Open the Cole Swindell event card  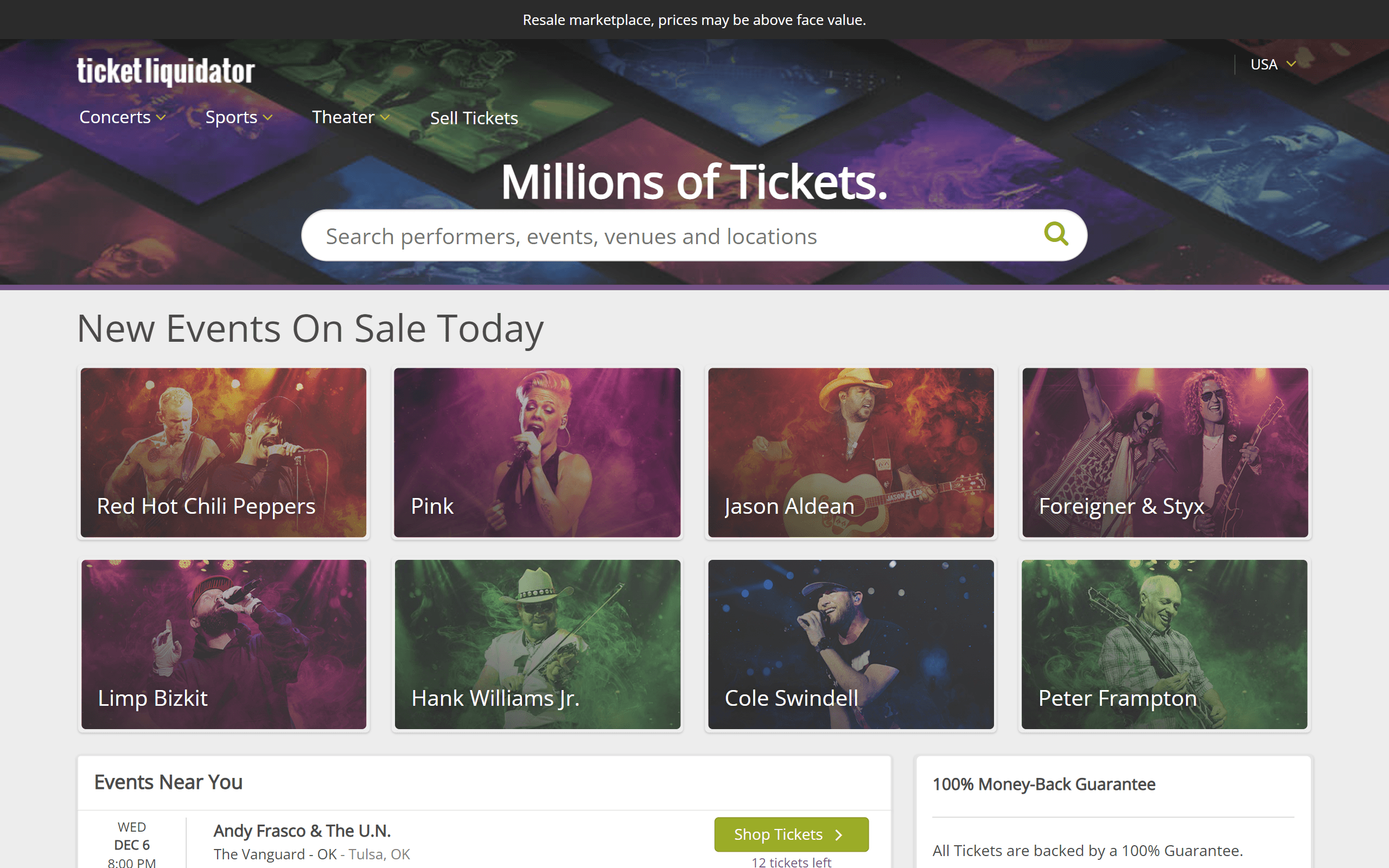(x=851, y=644)
